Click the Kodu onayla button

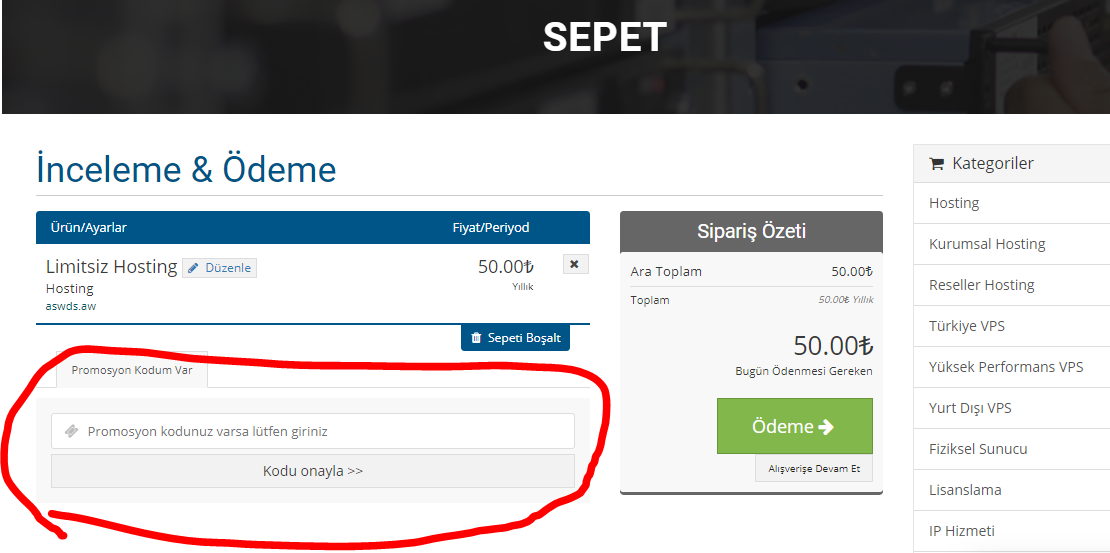coord(313,472)
